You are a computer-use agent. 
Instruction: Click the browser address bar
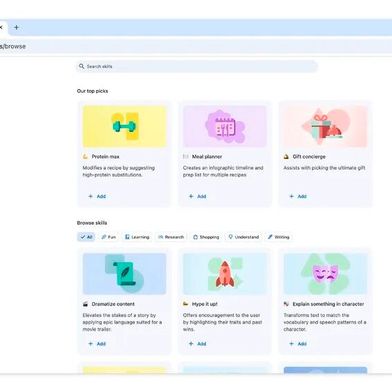click(x=196, y=46)
